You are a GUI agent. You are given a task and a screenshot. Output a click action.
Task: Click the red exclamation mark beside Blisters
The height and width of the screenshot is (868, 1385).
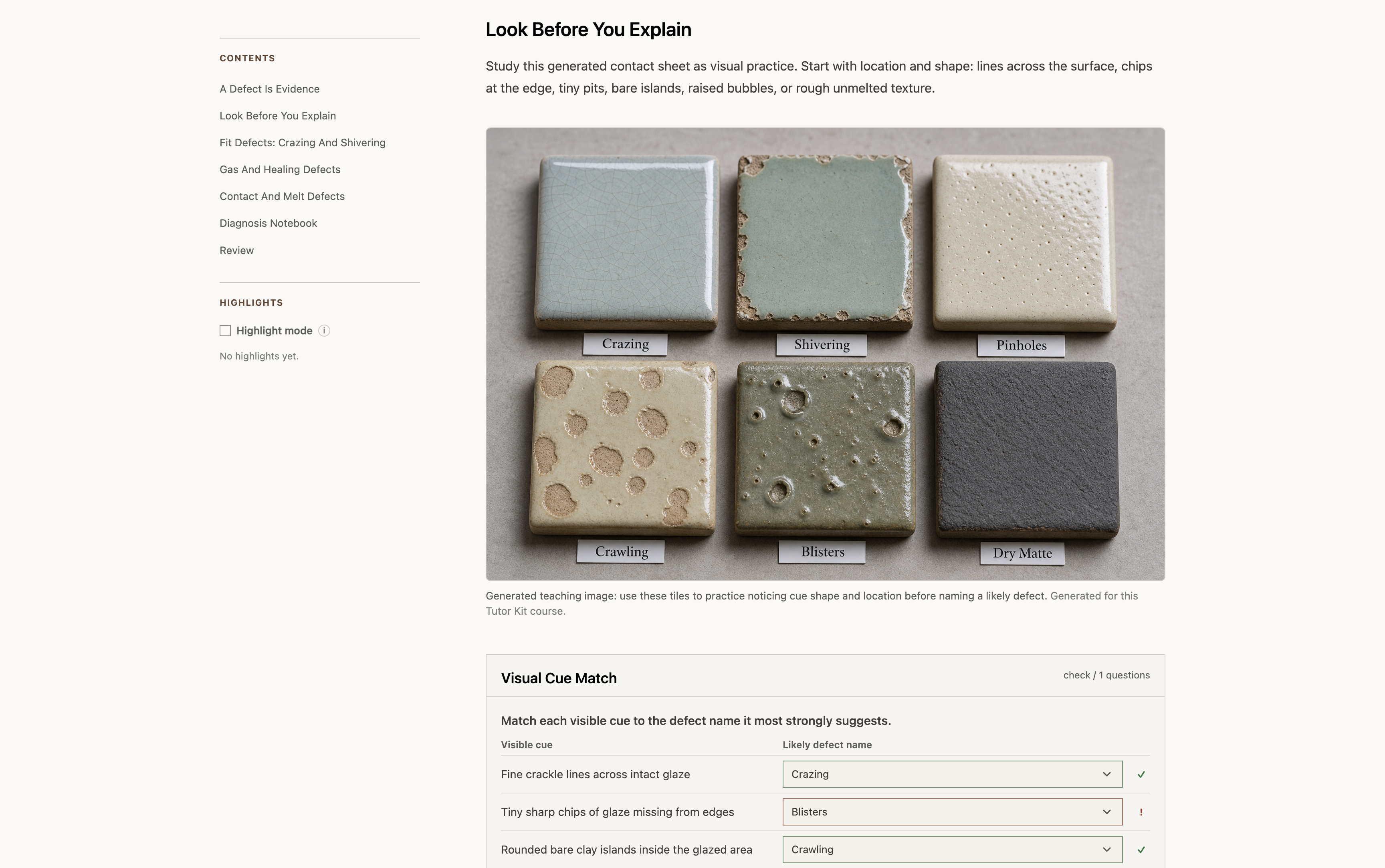point(1141,812)
